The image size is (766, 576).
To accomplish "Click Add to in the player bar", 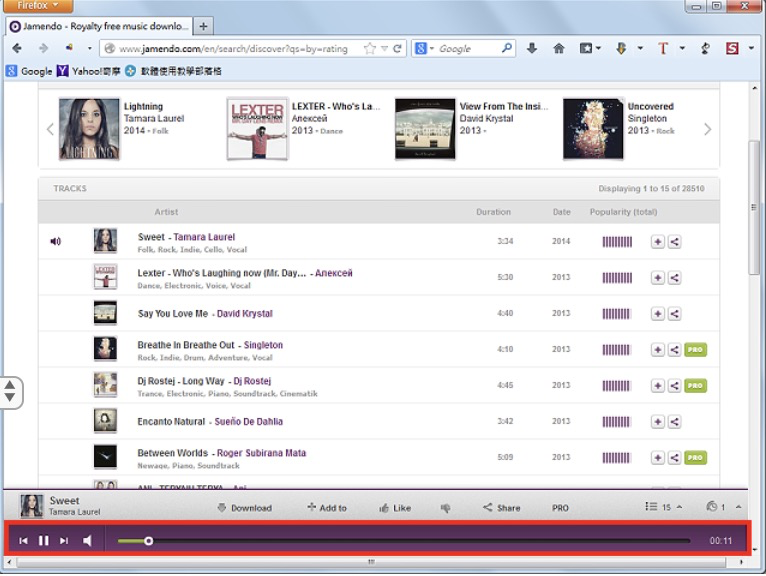I will (327, 508).
